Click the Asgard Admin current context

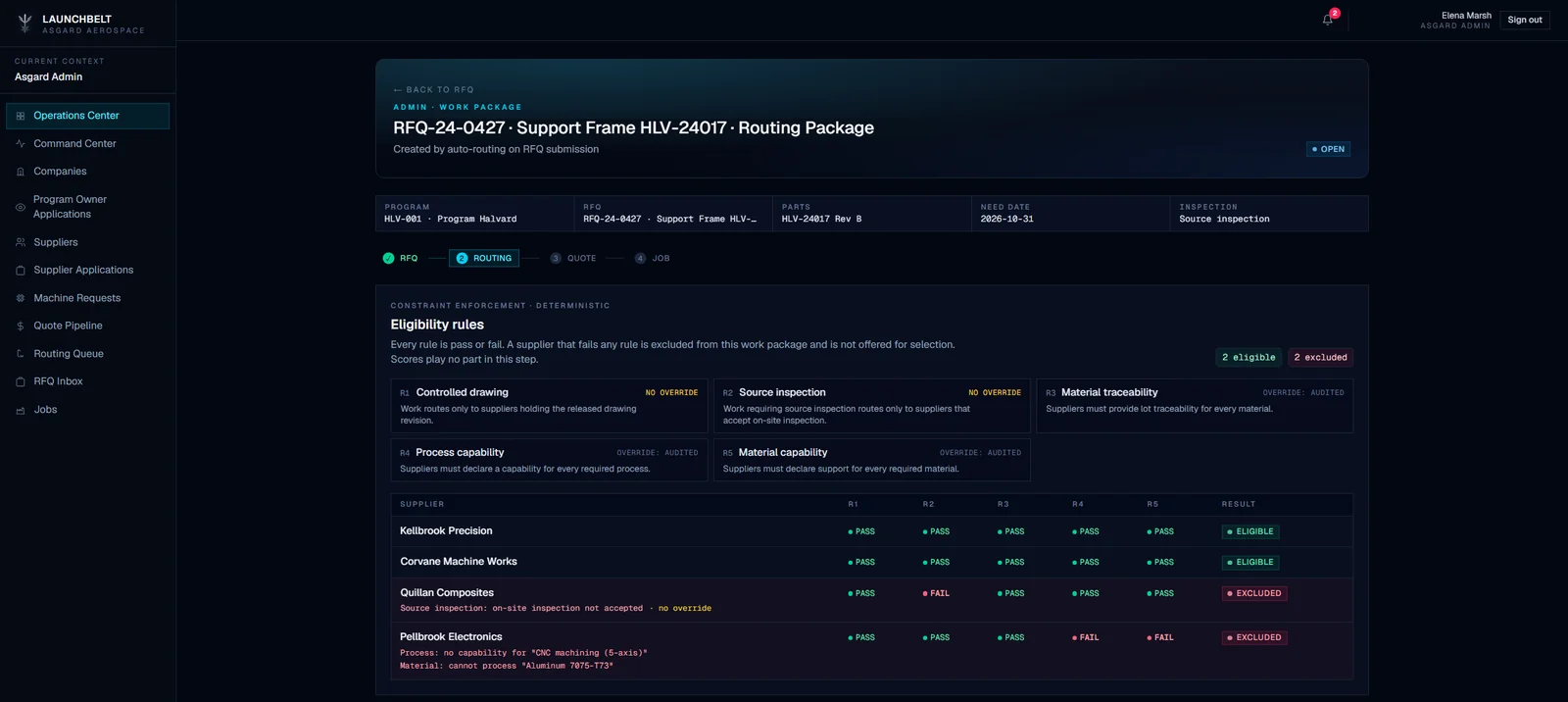tap(48, 76)
